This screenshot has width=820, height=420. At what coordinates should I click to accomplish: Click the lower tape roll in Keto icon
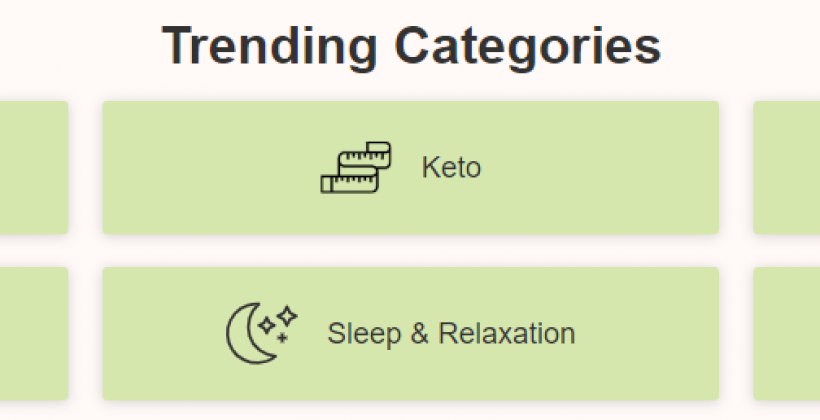(x=349, y=180)
